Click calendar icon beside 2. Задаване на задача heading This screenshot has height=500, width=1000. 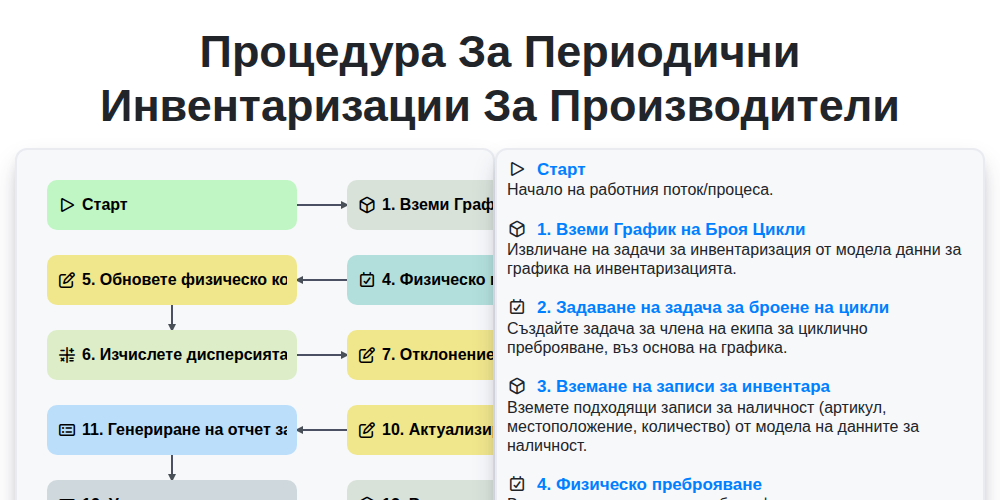point(517,307)
